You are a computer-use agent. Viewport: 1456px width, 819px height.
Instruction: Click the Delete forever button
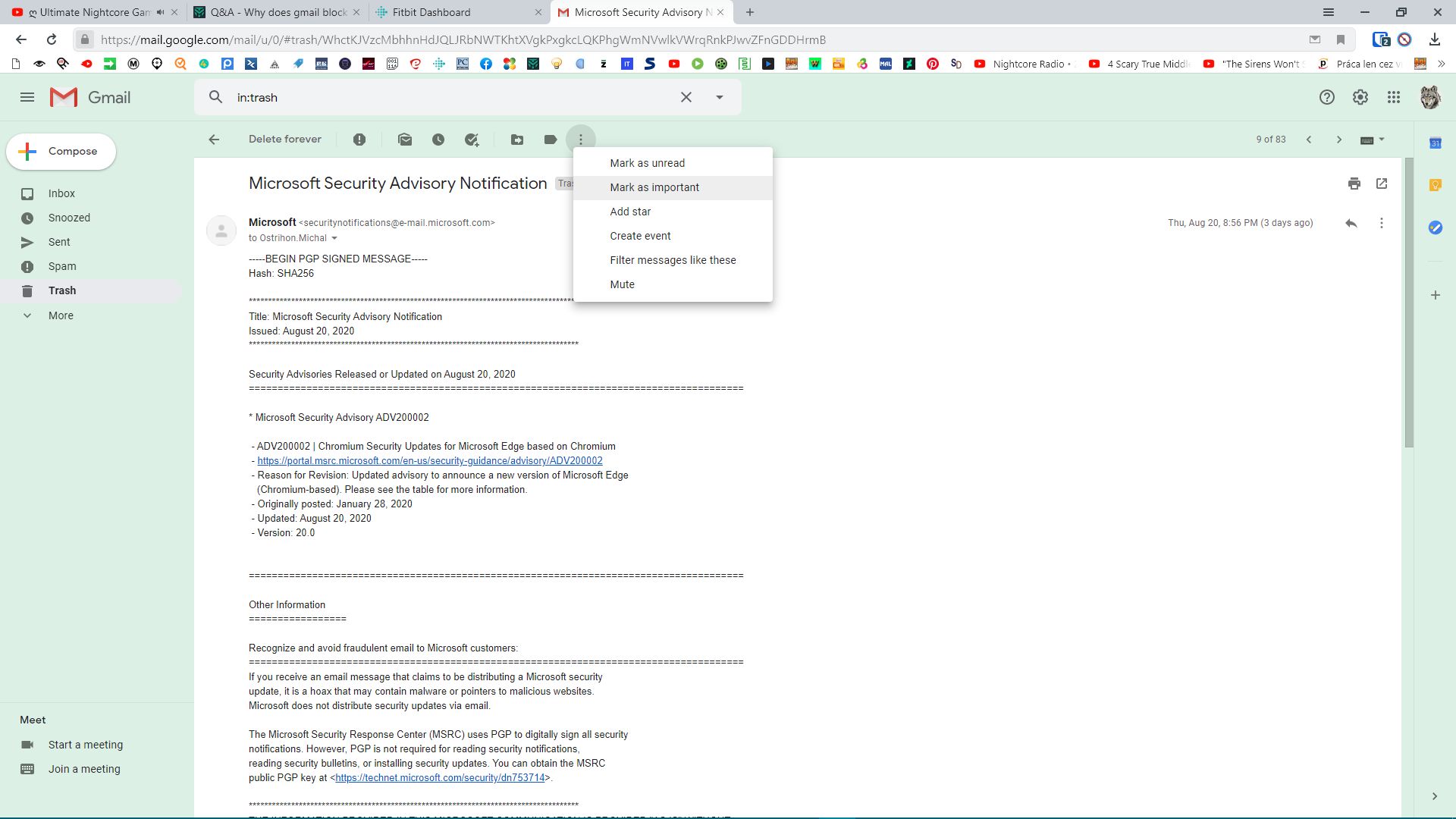pyautogui.click(x=284, y=140)
